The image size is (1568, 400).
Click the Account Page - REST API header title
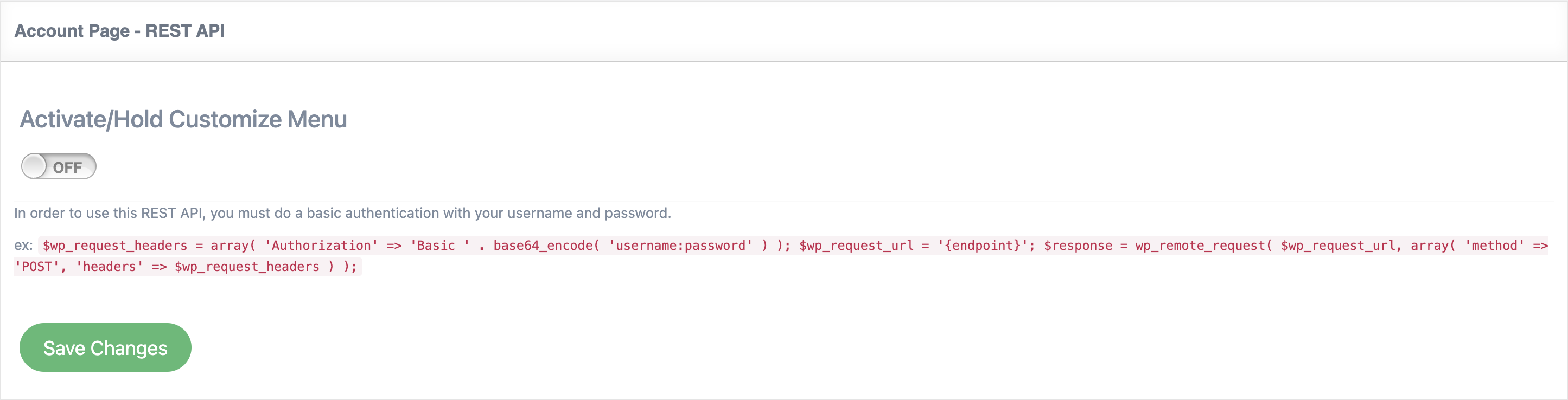pyautogui.click(x=119, y=31)
